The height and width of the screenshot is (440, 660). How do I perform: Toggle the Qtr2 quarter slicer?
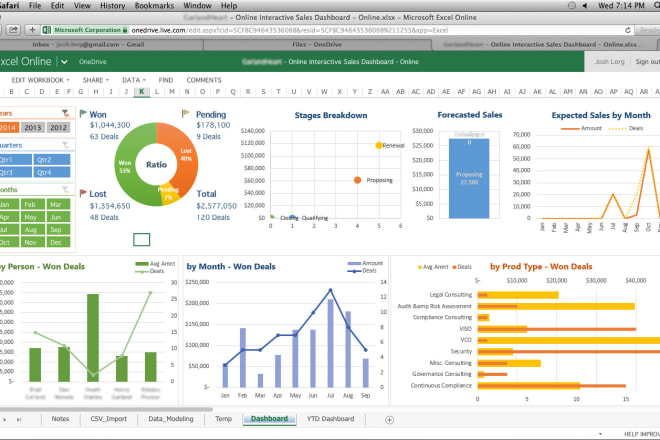click(x=53, y=160)
